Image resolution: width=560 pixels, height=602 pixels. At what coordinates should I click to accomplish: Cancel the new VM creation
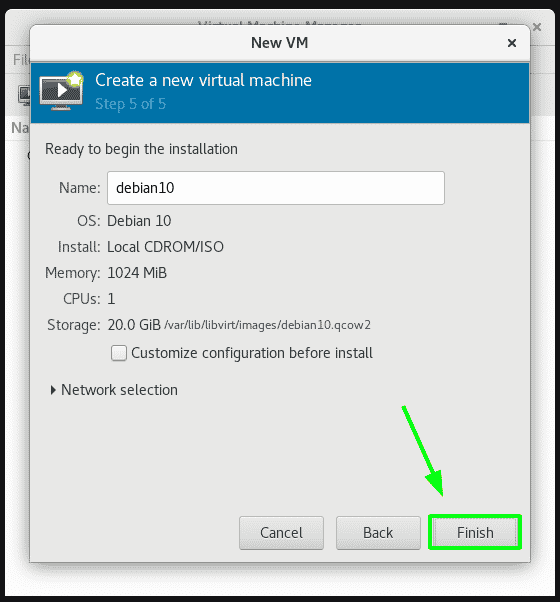click(281, 533)
